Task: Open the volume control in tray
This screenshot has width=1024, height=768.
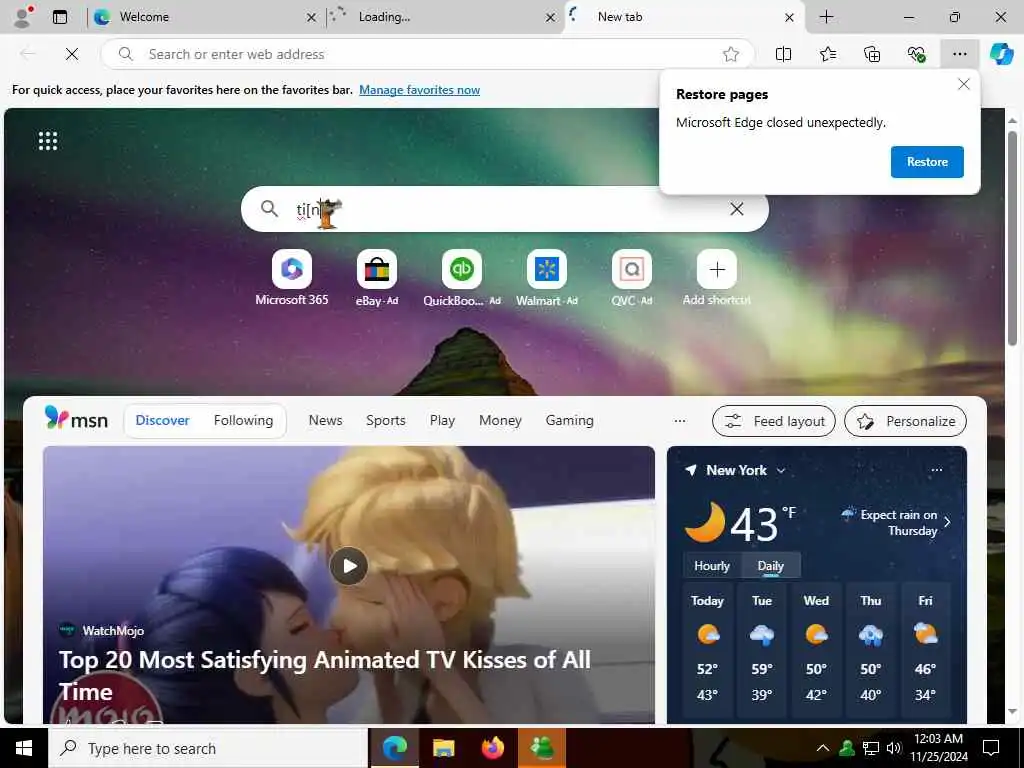Action: click(894, 748)
